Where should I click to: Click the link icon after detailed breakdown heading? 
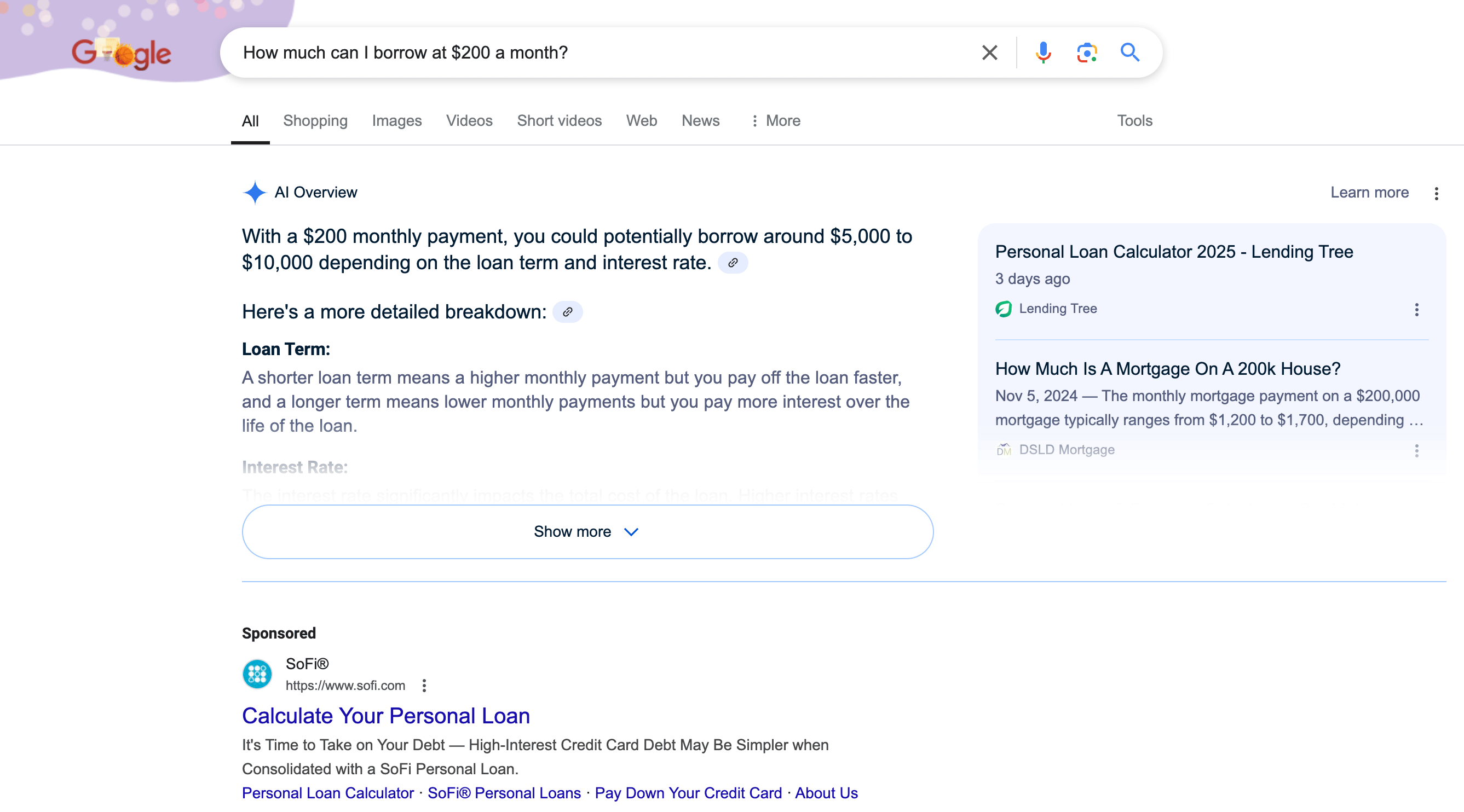click(x=568, y=312)
